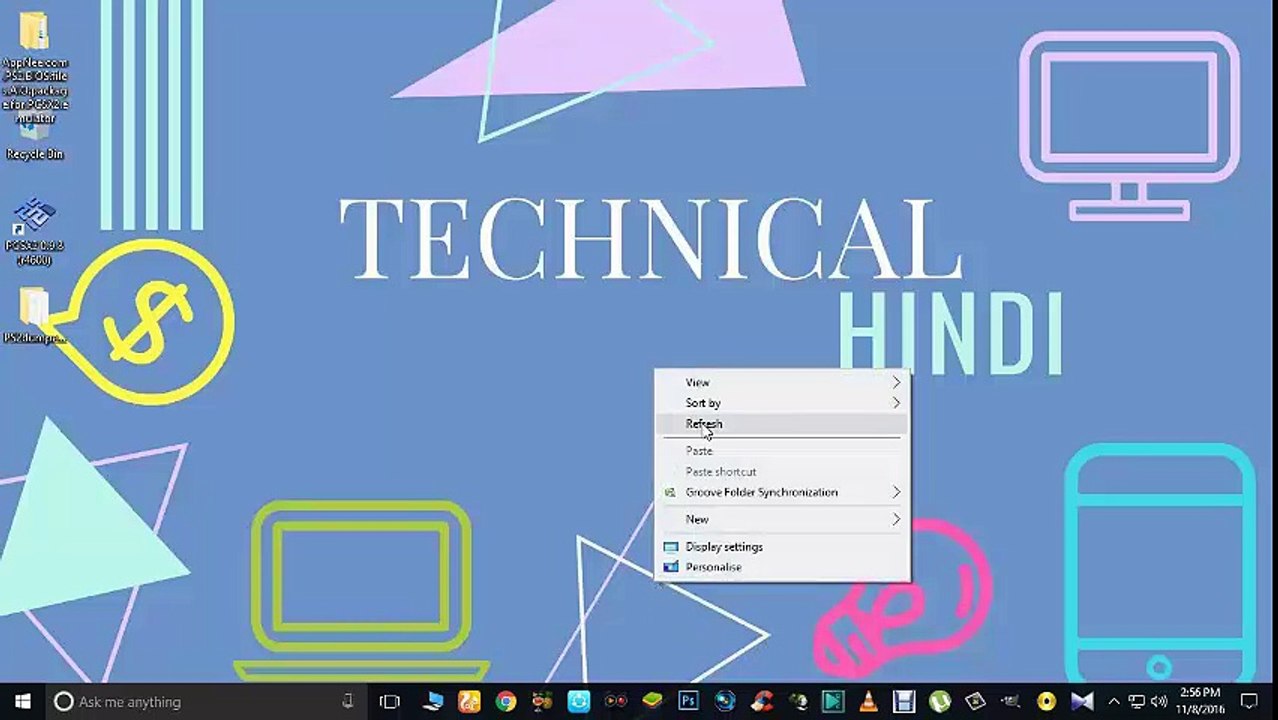1278x720 pixels.
Task: Choose Refresh from the context menu
Action: click(782, 424)
